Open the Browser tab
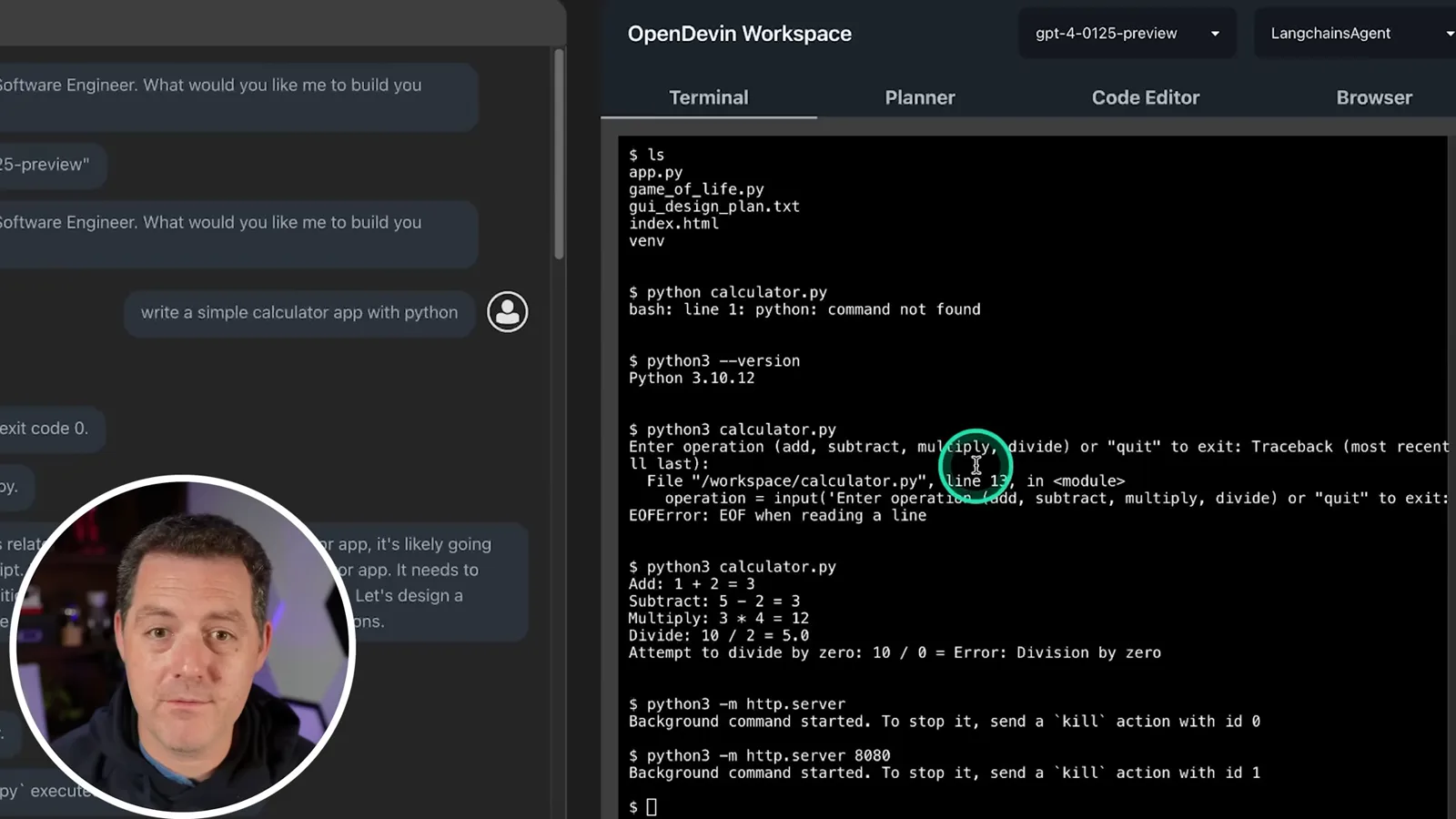The width and height of the screenshot is (1456, 819). point(1374,97)
